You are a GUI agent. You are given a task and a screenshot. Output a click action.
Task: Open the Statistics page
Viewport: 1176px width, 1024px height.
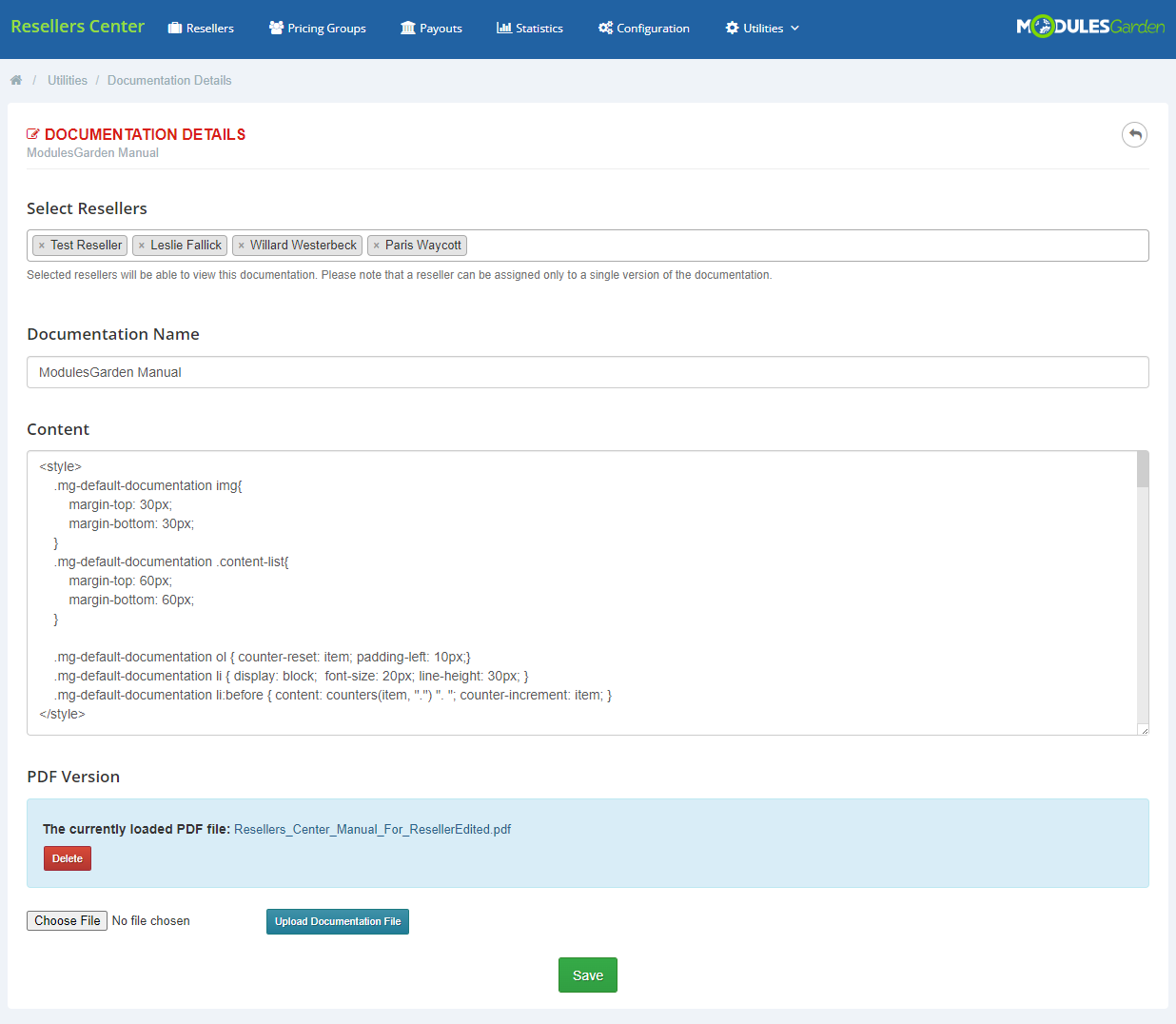[530, 29]
